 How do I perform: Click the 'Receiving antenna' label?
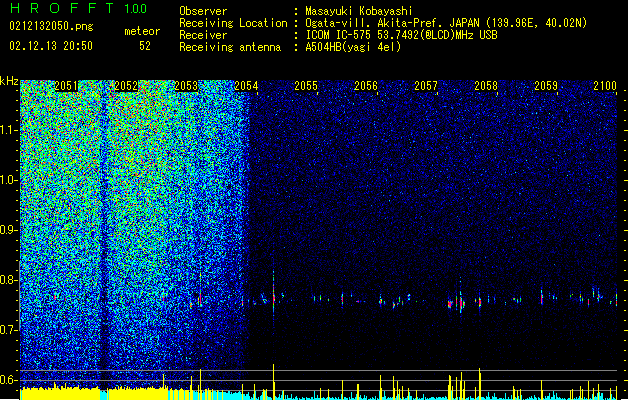point(230,47)
